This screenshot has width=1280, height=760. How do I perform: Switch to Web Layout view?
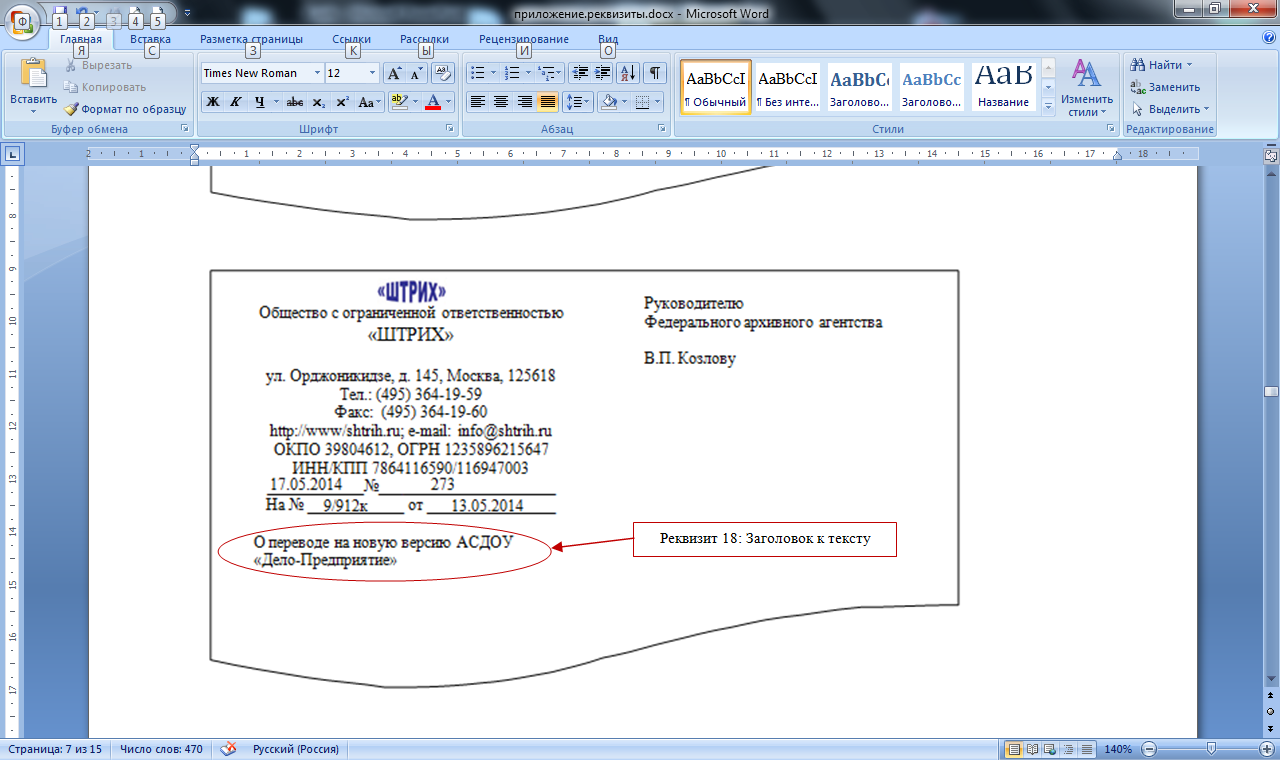(1051, 749)
